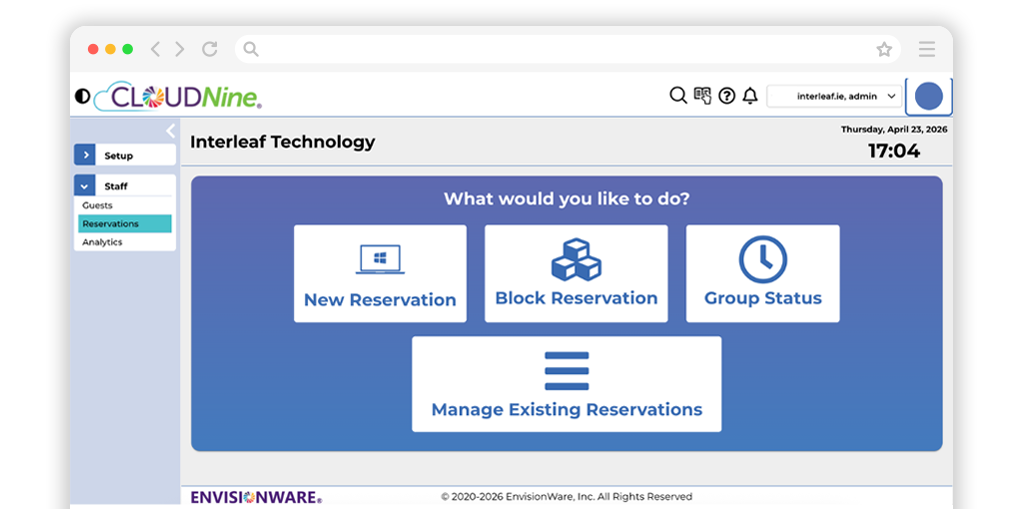
Task: Open Reservations in the Staff menu
Action: pos(125,223)
